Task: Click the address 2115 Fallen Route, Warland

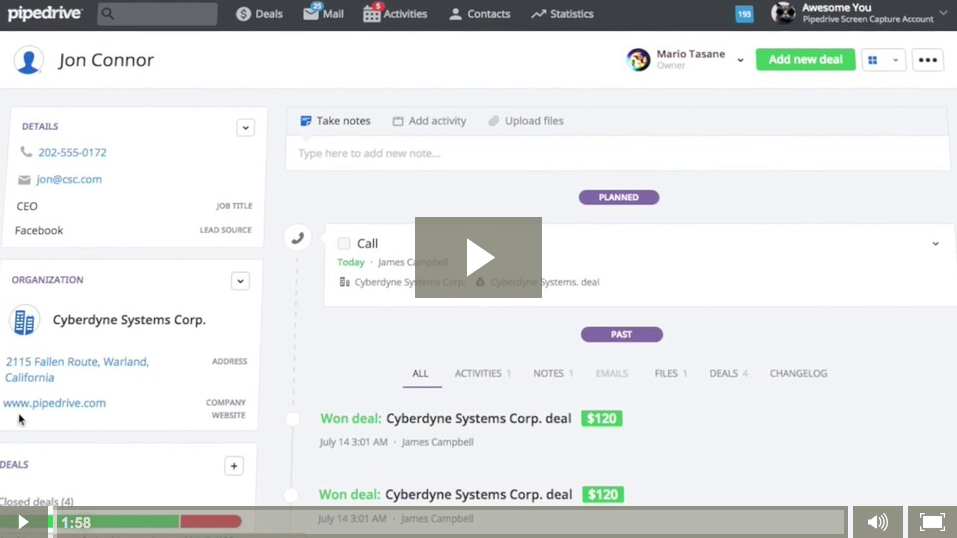Action: (77, 369)
